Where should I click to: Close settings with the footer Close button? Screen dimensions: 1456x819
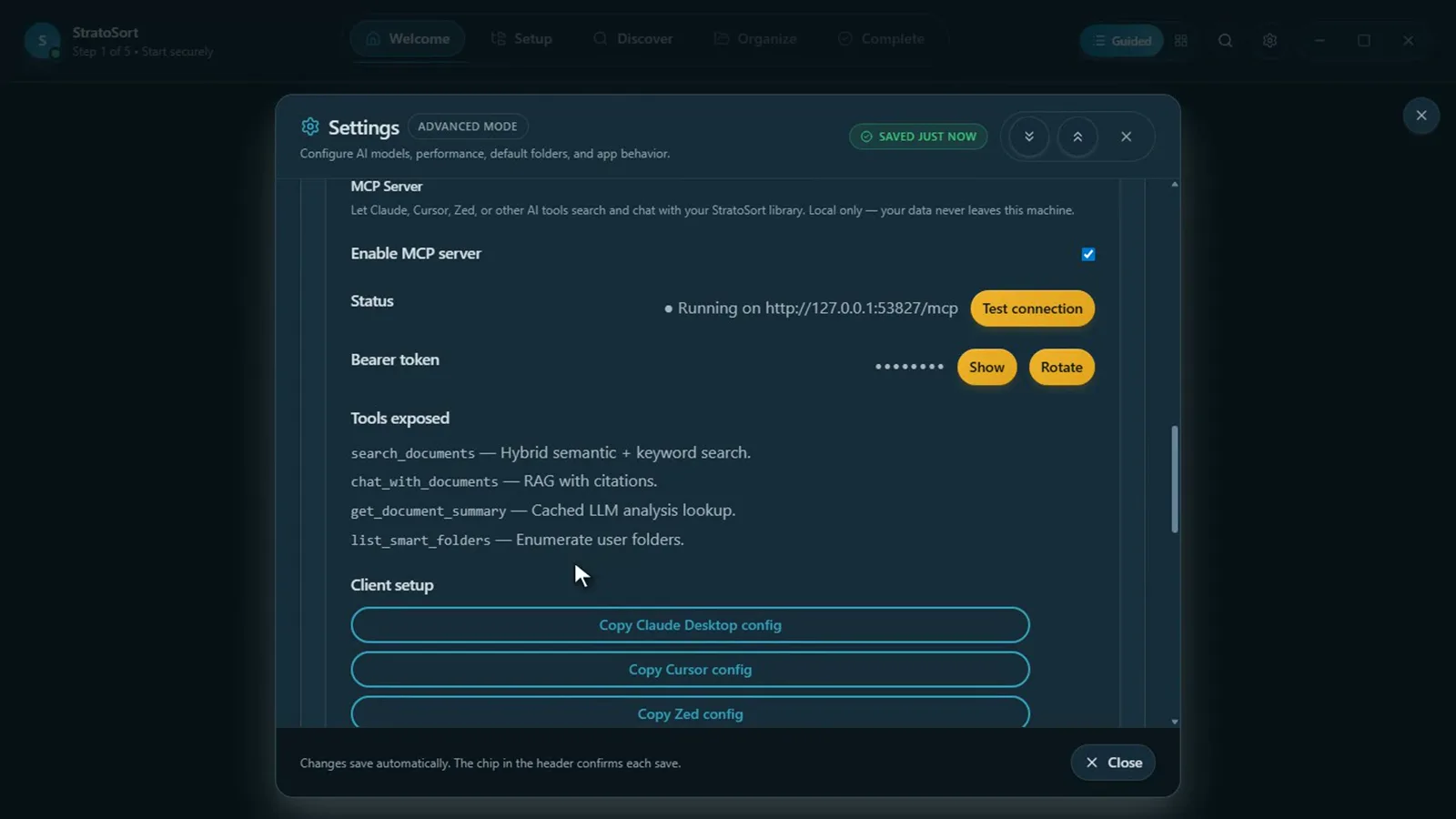[1113, 763]
